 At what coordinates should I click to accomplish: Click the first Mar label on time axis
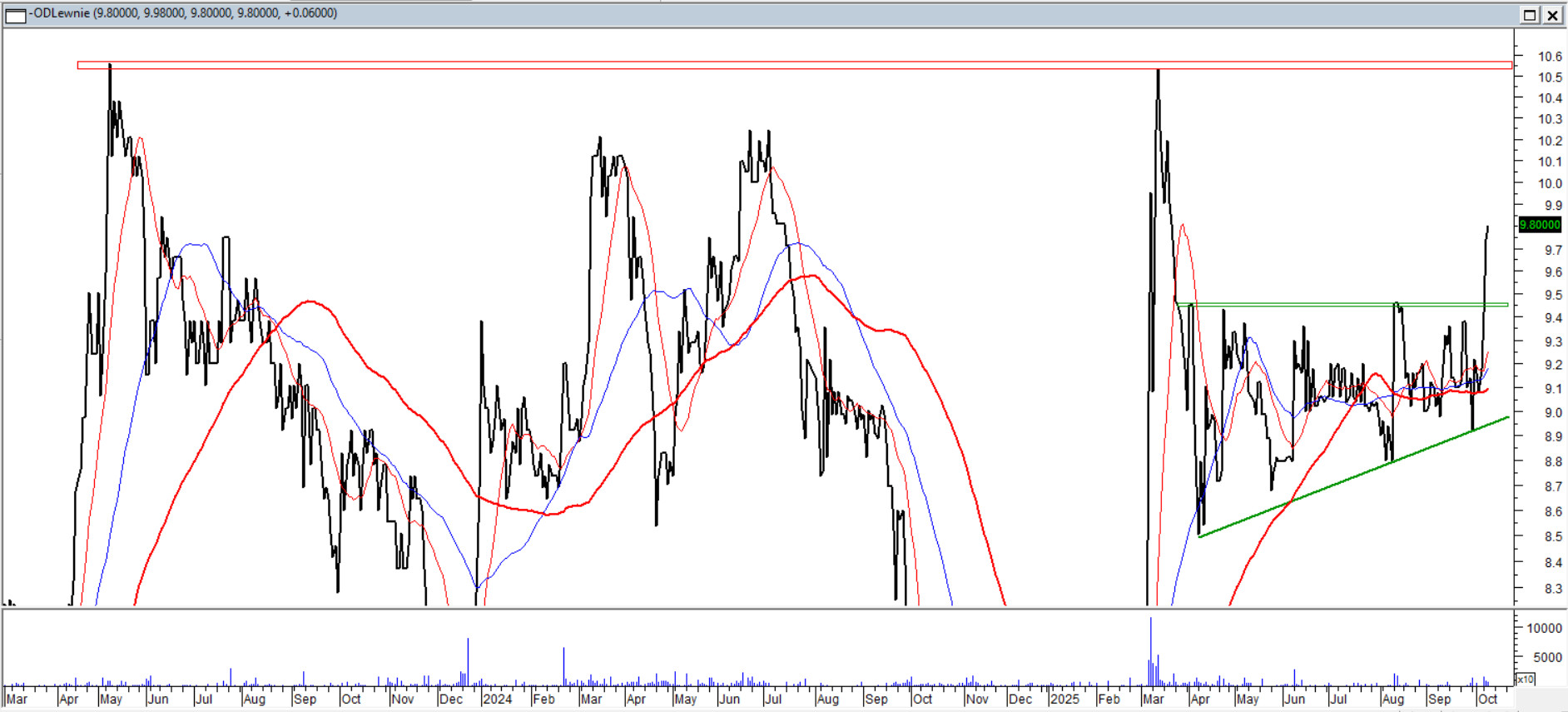(x=17, y=700)
